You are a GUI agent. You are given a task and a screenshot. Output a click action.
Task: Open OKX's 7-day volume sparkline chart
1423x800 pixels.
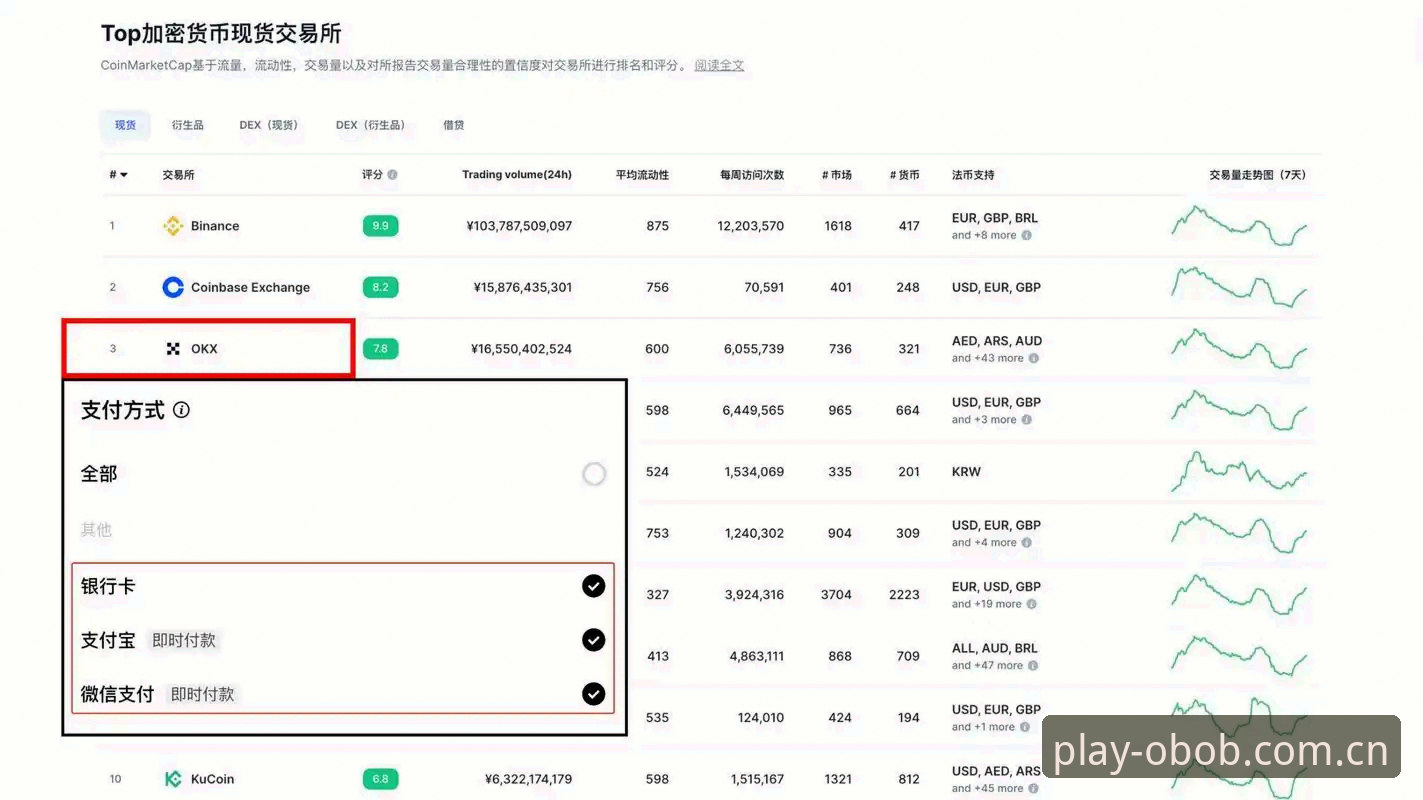coord(1239,349)
